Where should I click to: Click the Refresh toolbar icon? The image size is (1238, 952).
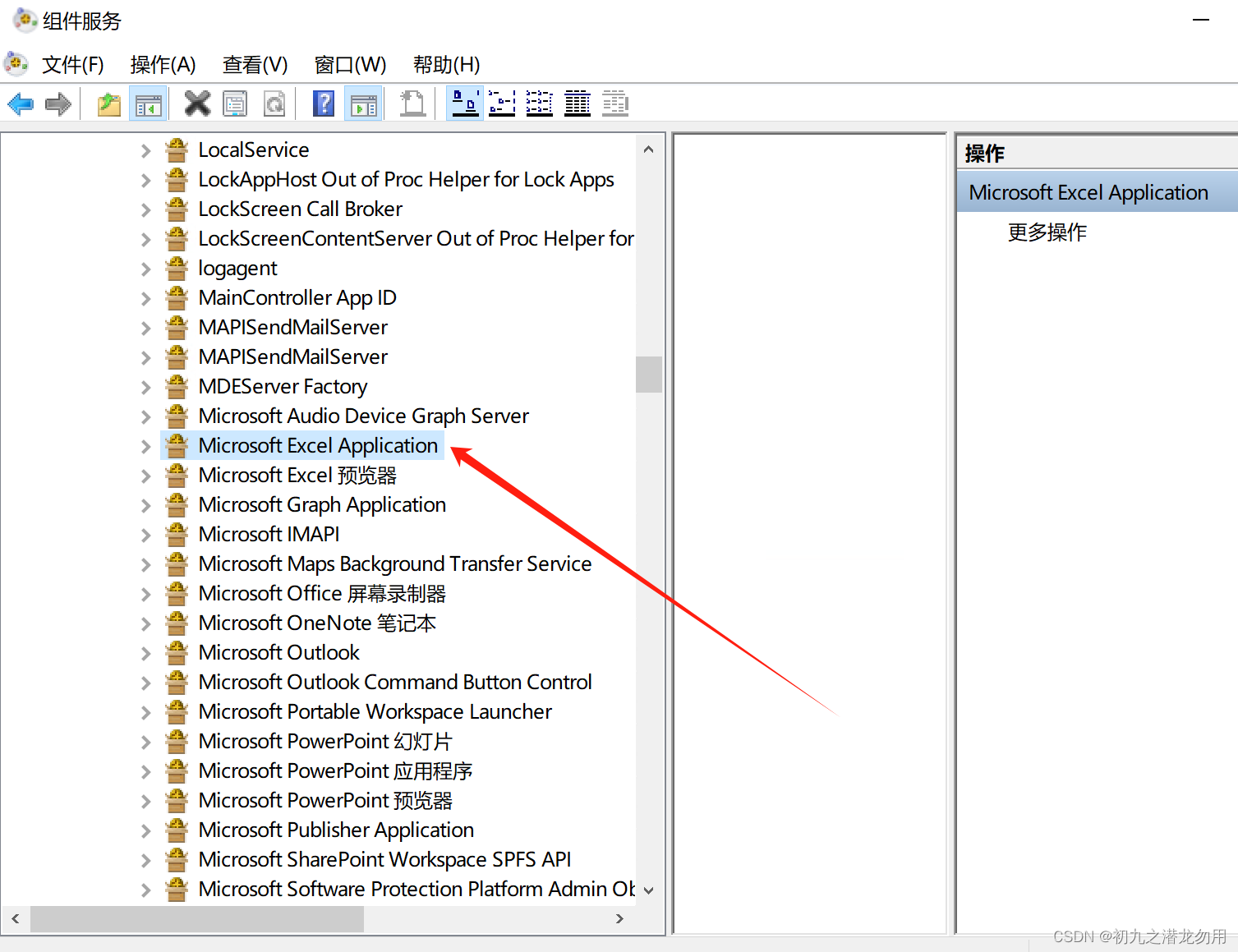click(x=274, y=103)
